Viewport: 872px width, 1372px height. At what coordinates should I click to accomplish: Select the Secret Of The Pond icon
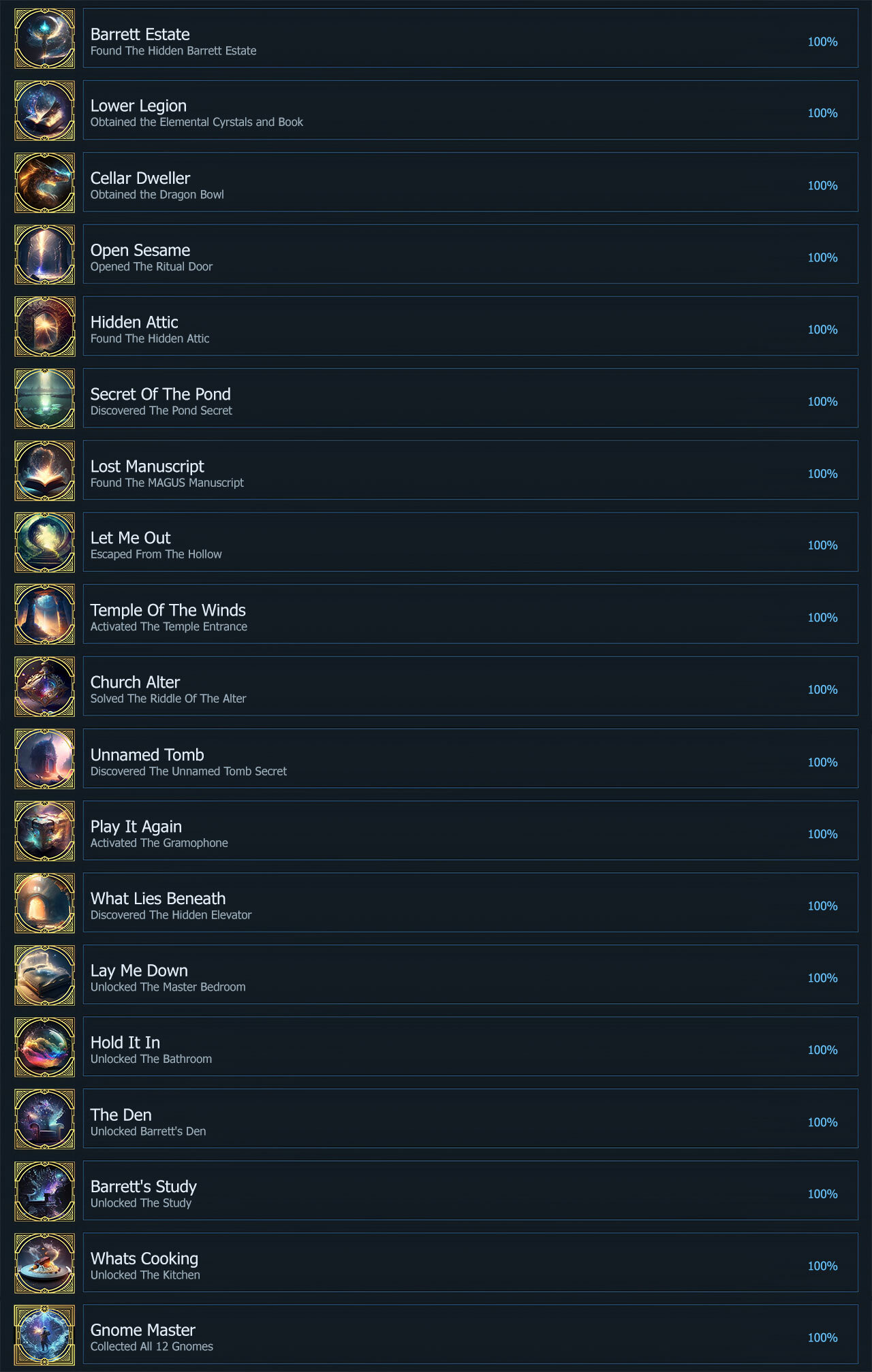pos(45,398)
